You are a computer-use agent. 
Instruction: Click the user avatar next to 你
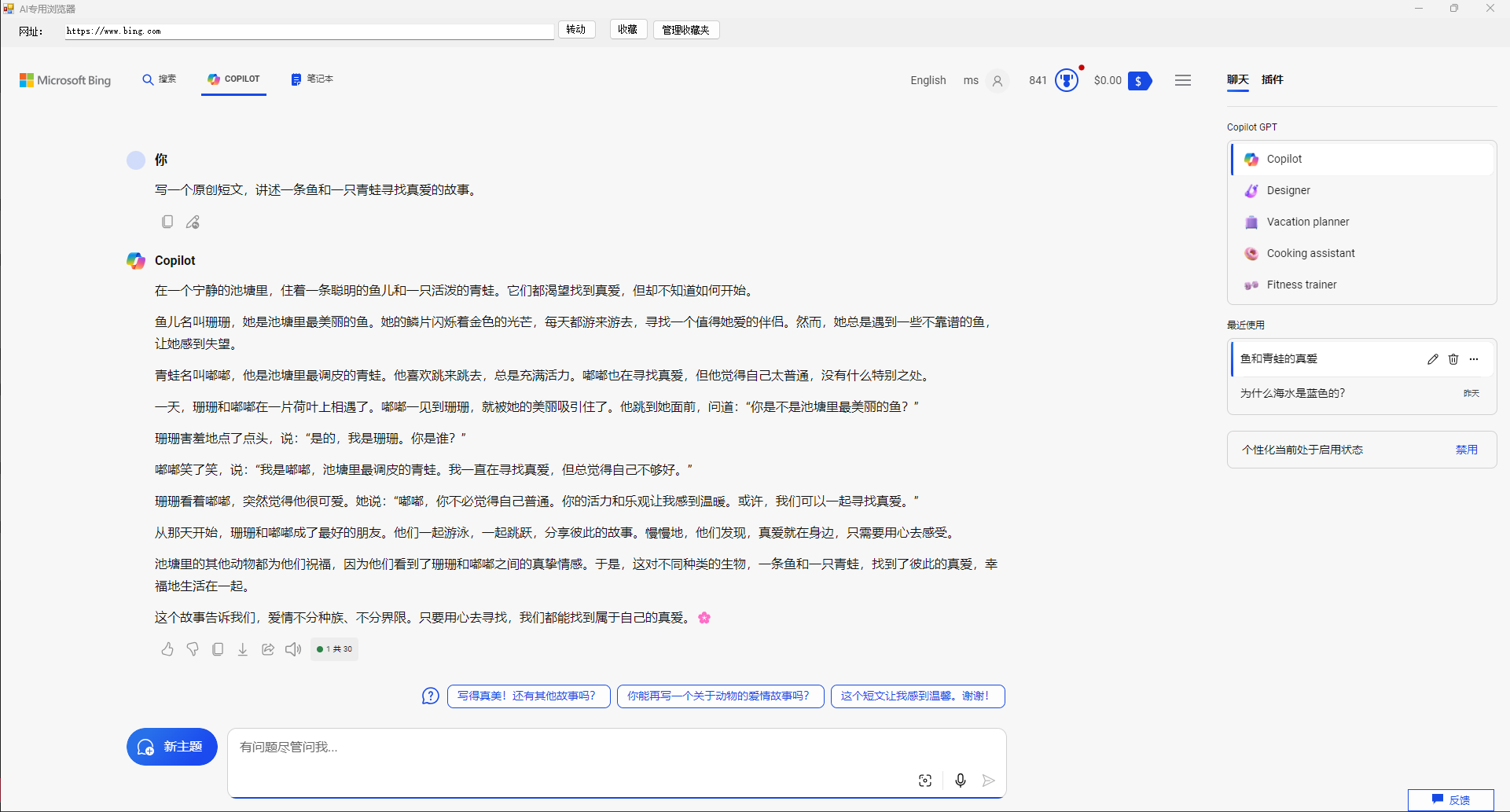coord(136,160)
